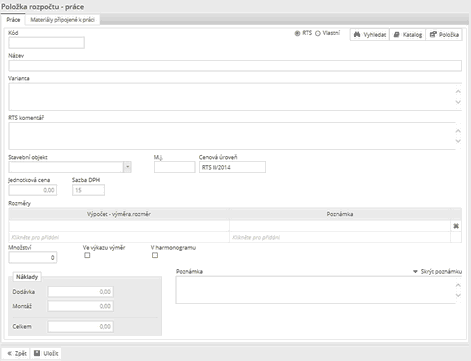Click Klikněte pro přidání under Poznámka column
This screenshot has width=471, height=361.
click(x=256, y=237)
